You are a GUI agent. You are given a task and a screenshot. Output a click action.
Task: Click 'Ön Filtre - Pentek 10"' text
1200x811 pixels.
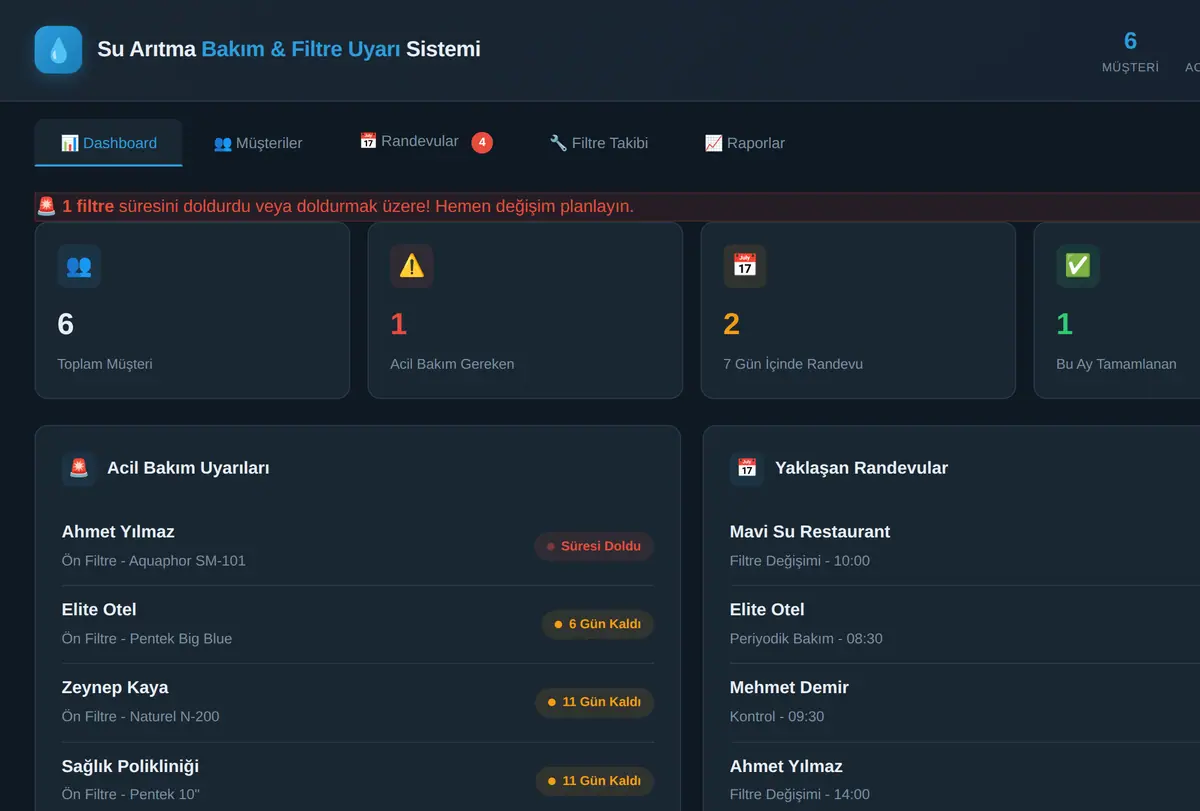131,795
